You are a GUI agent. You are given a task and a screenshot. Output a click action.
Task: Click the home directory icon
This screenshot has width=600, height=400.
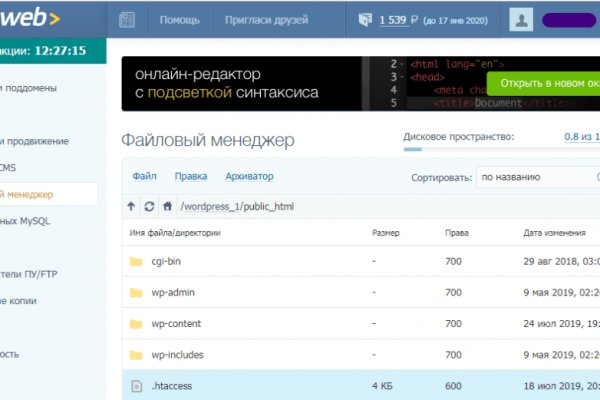pos(167,207)
